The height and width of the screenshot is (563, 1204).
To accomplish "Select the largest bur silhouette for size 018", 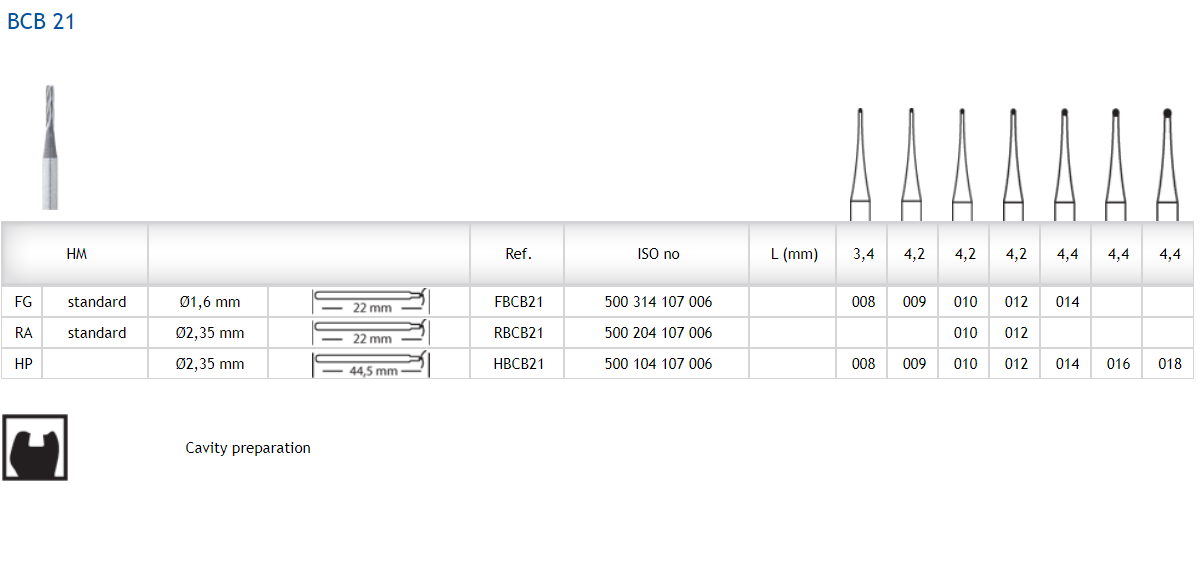I will point(1167,163).
